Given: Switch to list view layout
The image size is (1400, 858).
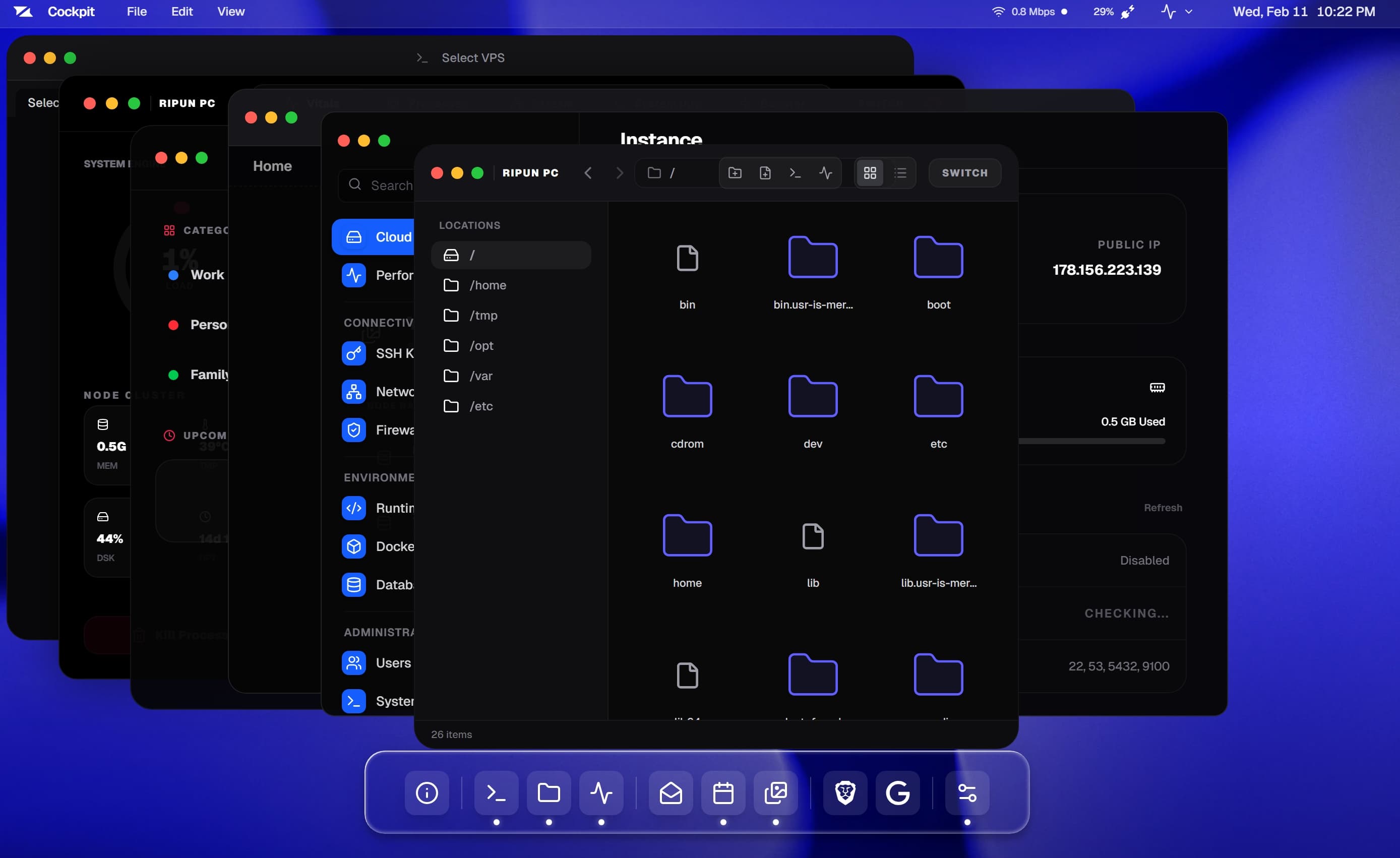Looking at the screenshot, I should point(900,173).
